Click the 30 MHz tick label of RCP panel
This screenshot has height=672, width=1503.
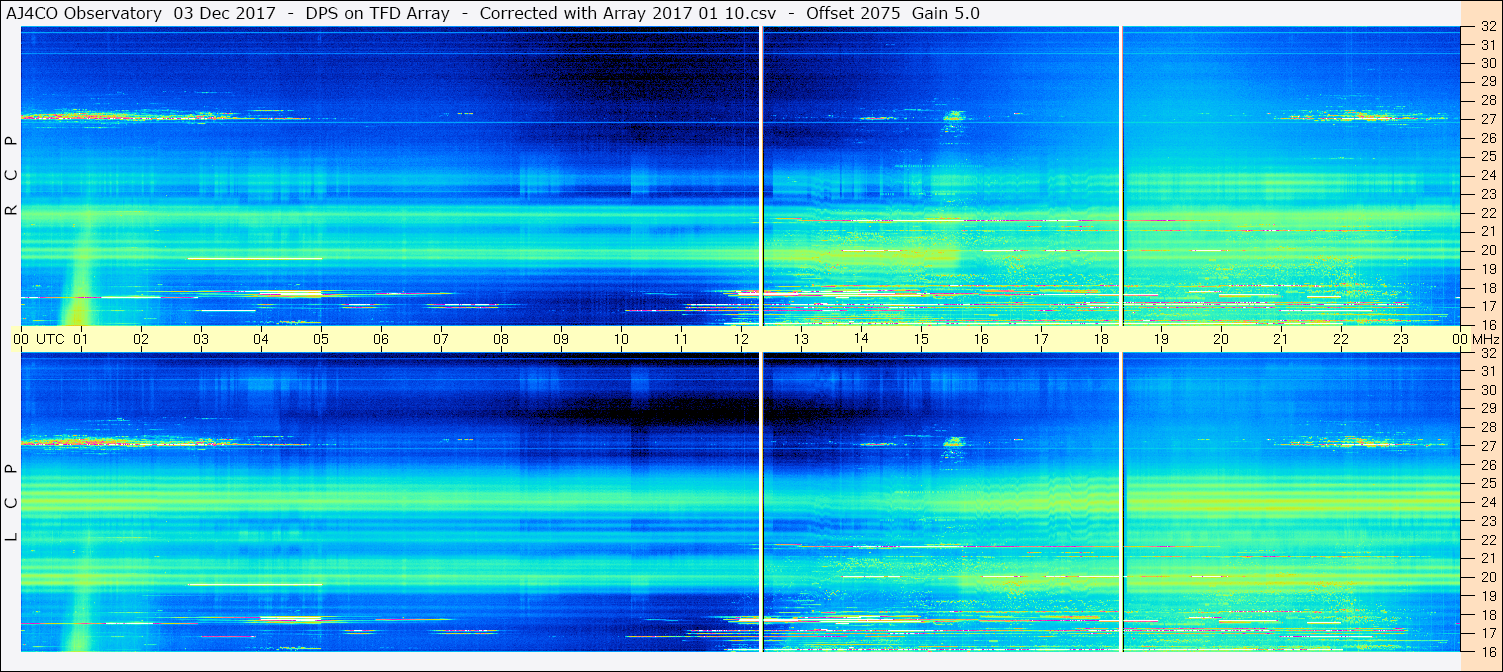coord(1487,63)
